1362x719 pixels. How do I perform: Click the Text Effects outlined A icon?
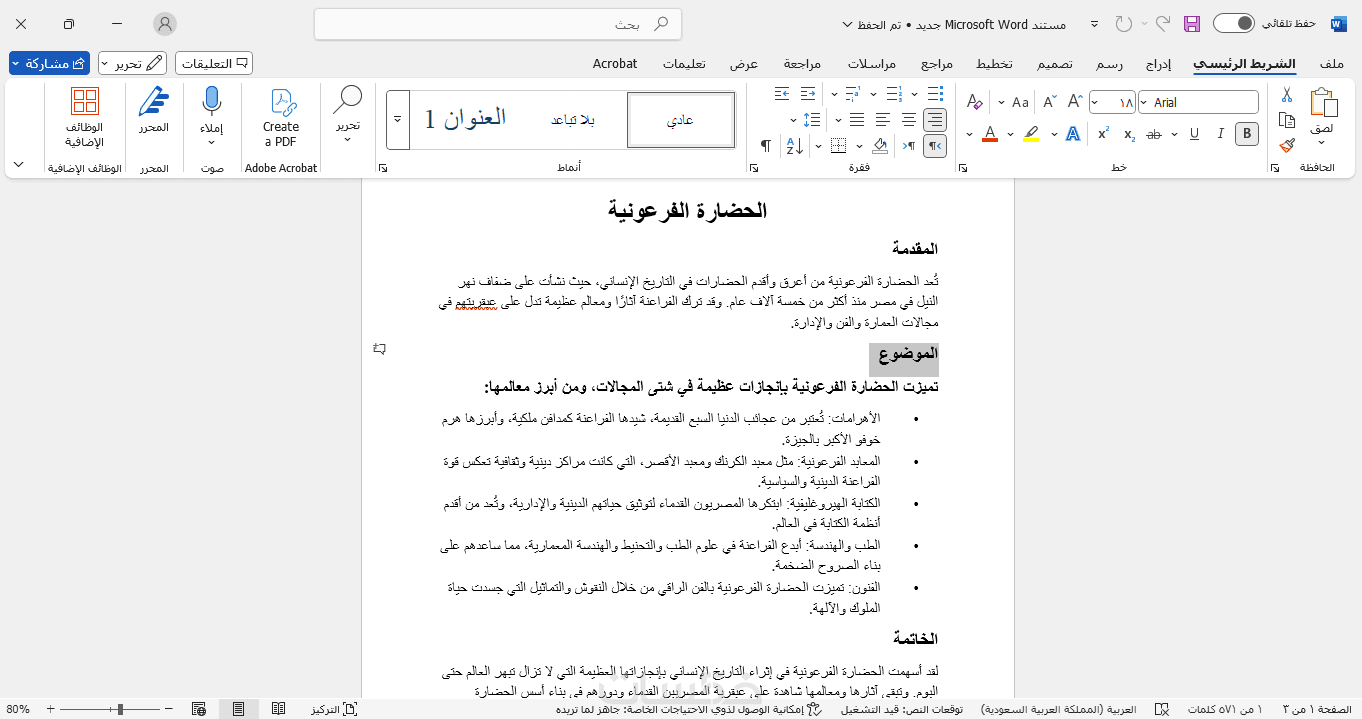(1073, 134)
